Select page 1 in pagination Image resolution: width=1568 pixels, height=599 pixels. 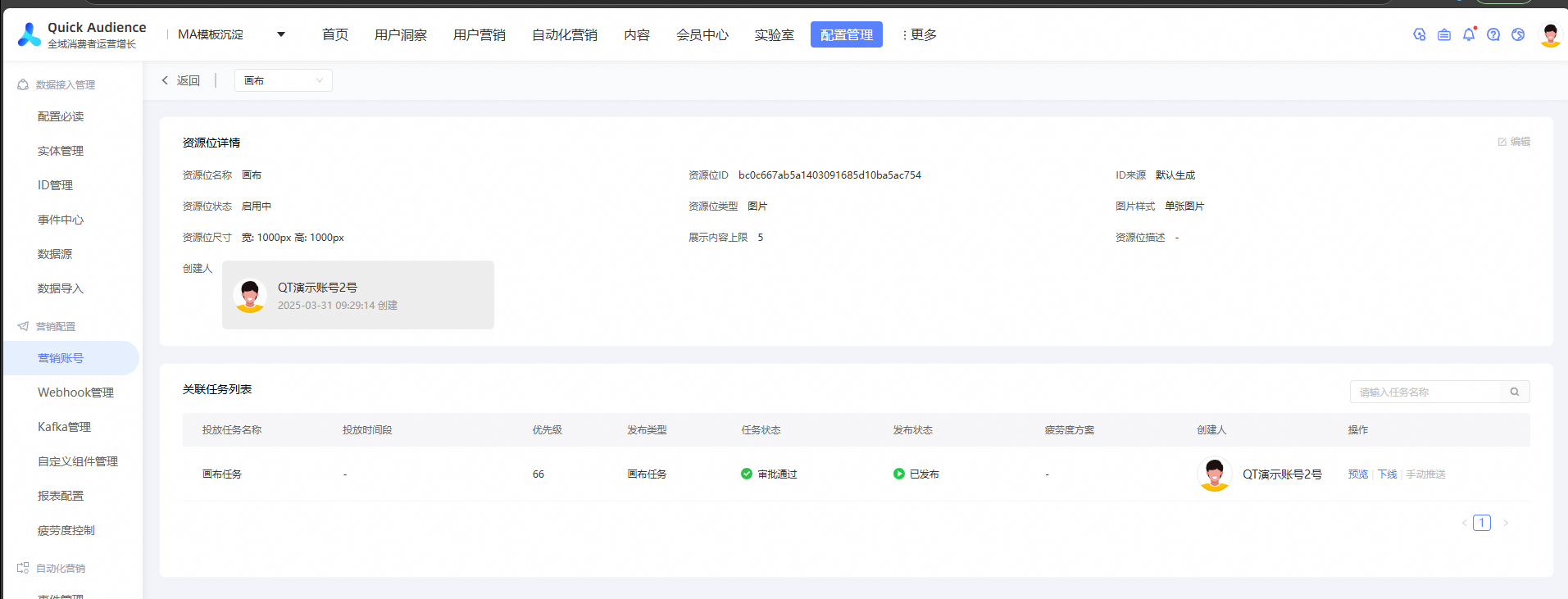pyautogui.click(x=1482, y=523)
